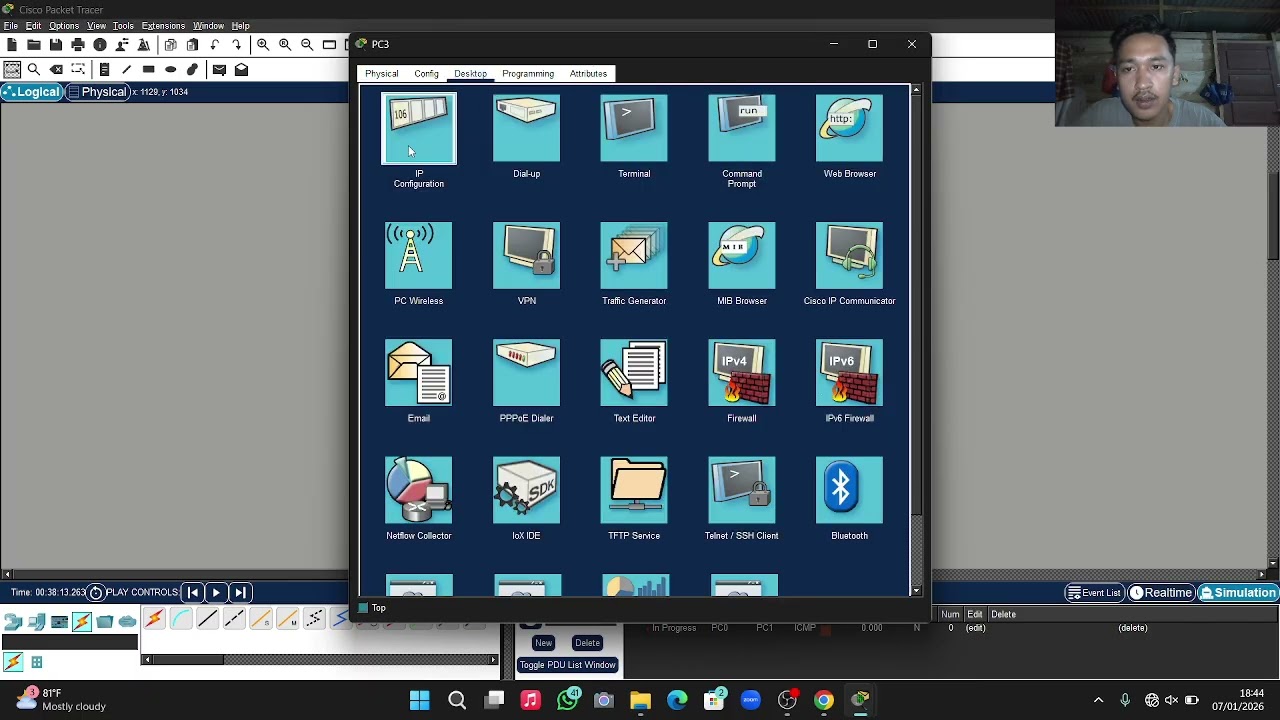Open the Edit menu
This screenshot has height=720, width=1280.
point(33,26)
